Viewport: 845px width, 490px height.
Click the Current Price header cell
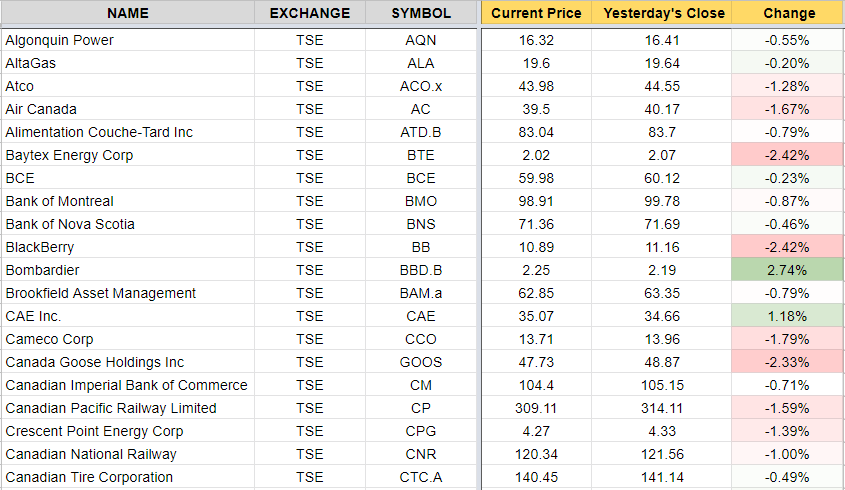[536, 13]
